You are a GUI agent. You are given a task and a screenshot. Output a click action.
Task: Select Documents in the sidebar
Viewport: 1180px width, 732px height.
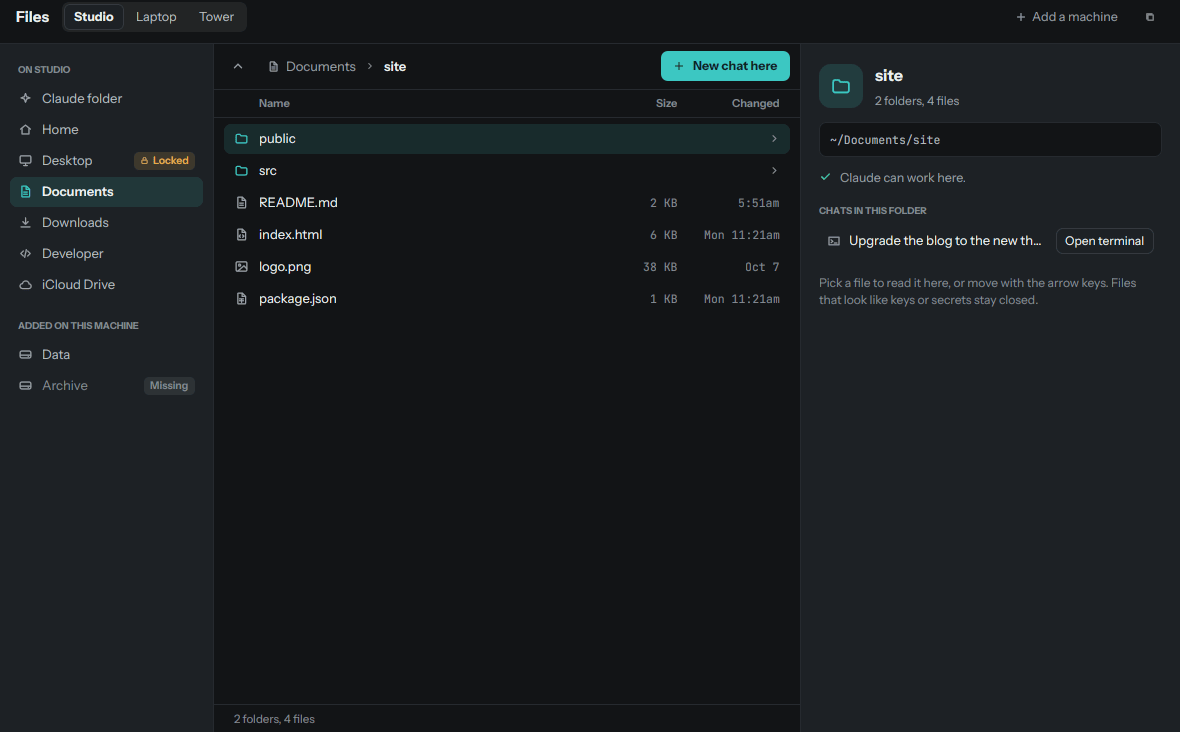point(106,192)
